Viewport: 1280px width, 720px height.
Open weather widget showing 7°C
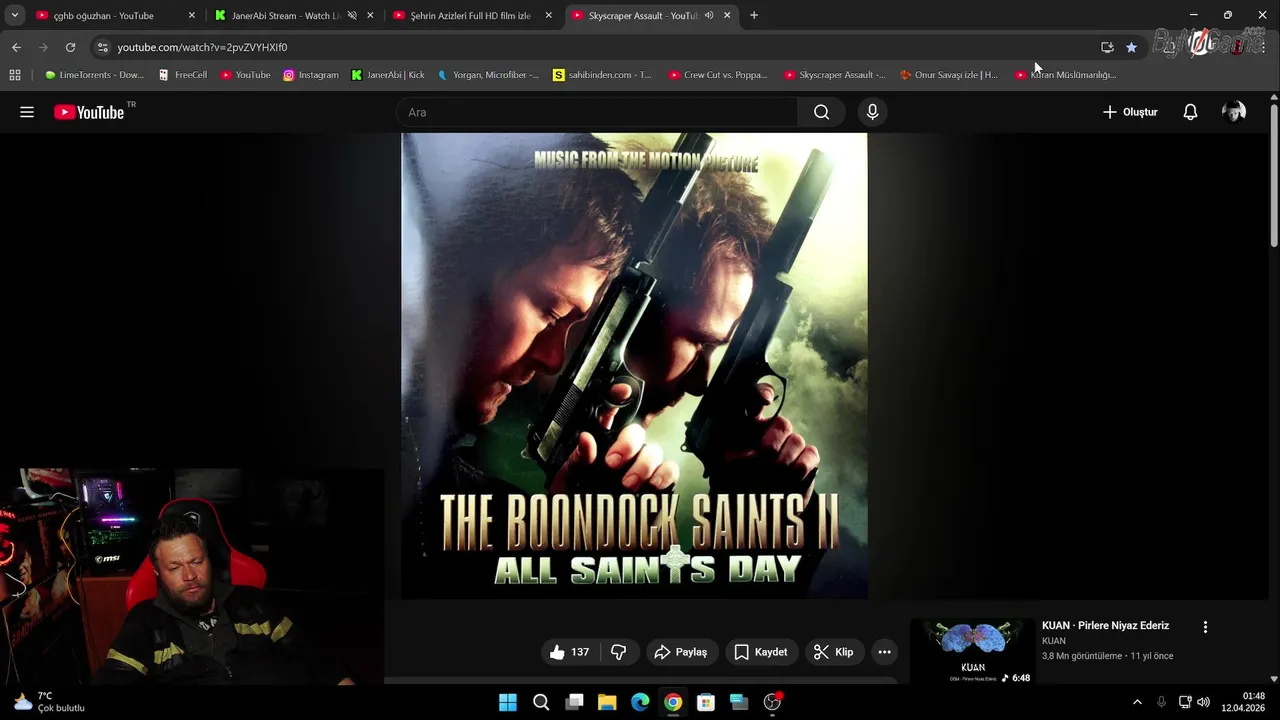click(x=48, y=702)
